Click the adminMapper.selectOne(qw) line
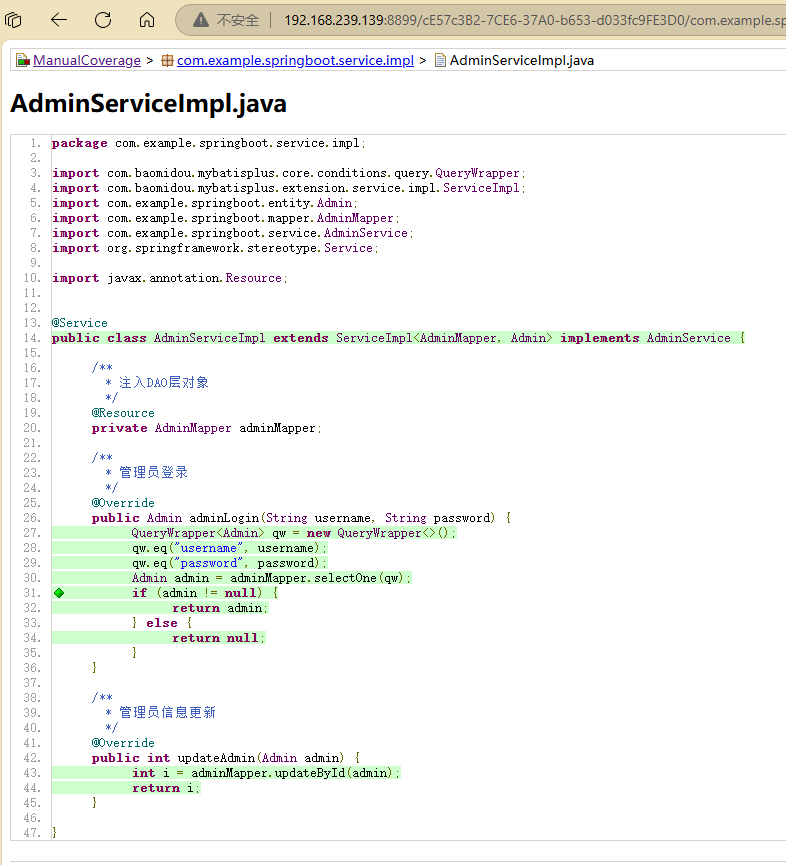This screenshot has width=786, height=865. (271, 578)
